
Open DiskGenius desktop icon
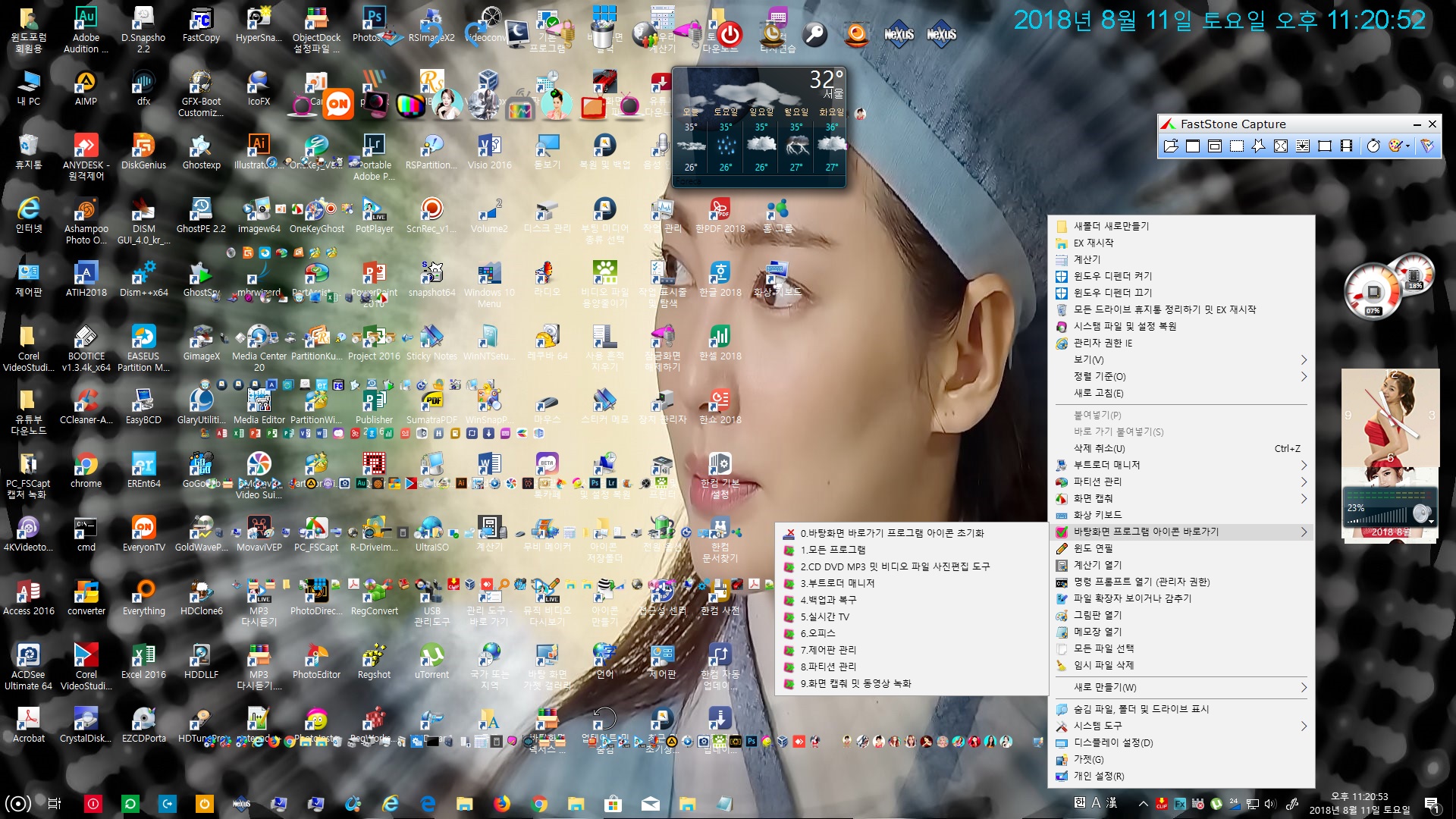coord(143,152)
